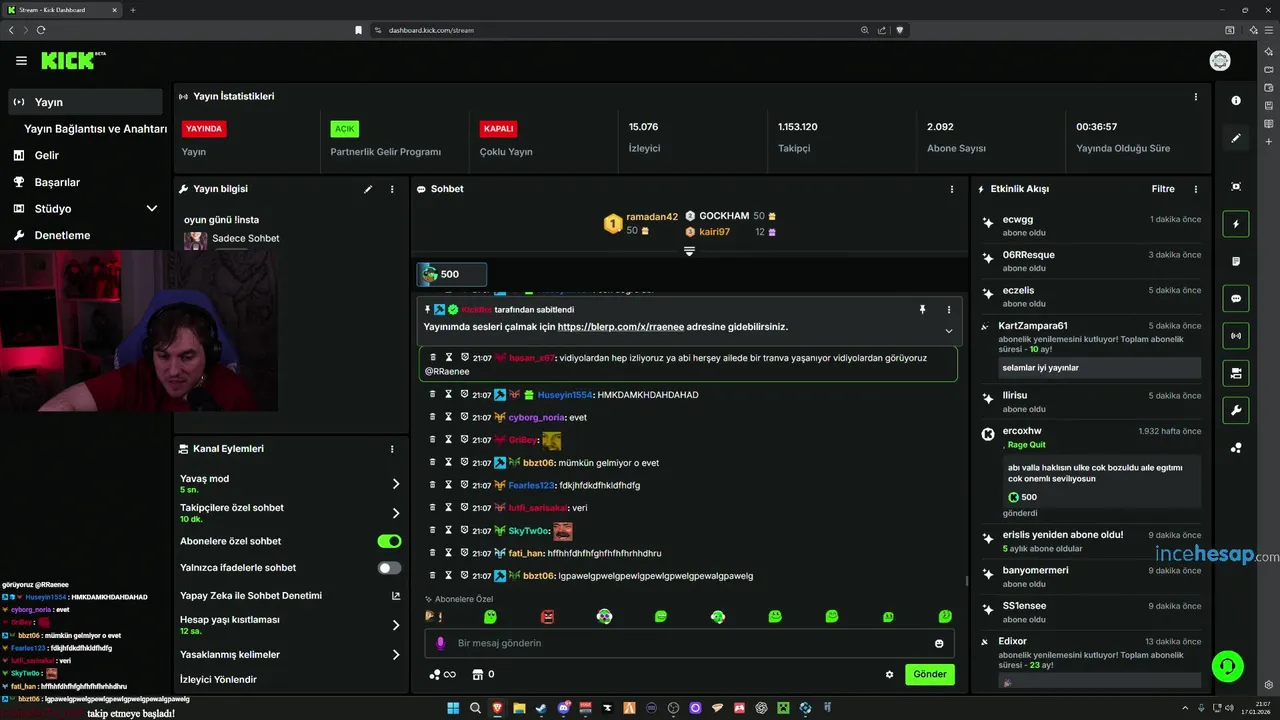Open Yayın bilgisi three-dot options menu

tap(392, 189)
